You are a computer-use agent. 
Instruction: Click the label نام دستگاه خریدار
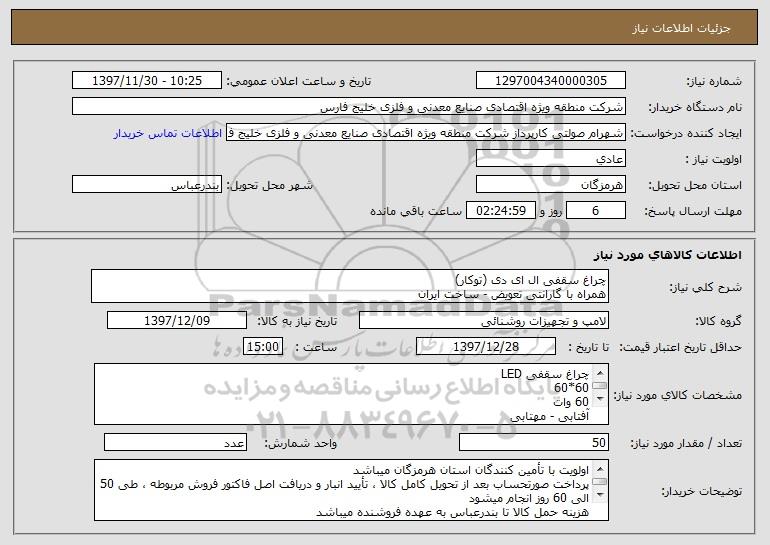coord(695,108)
